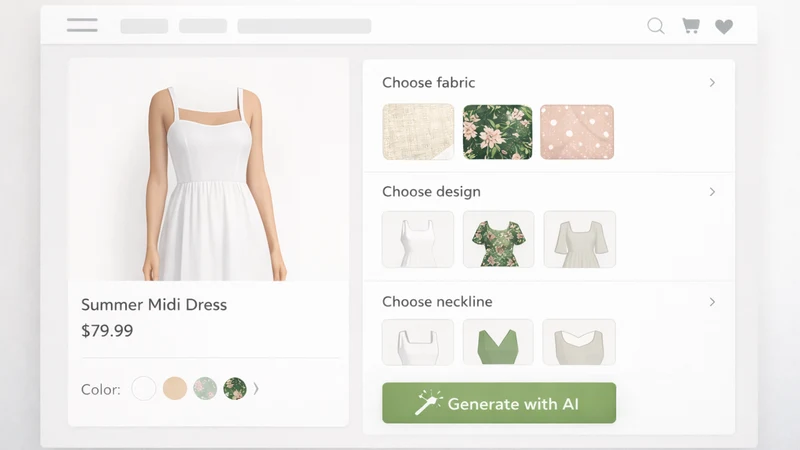Choose the beige half-sleeve dress design
800x450 pixels.
580,239
